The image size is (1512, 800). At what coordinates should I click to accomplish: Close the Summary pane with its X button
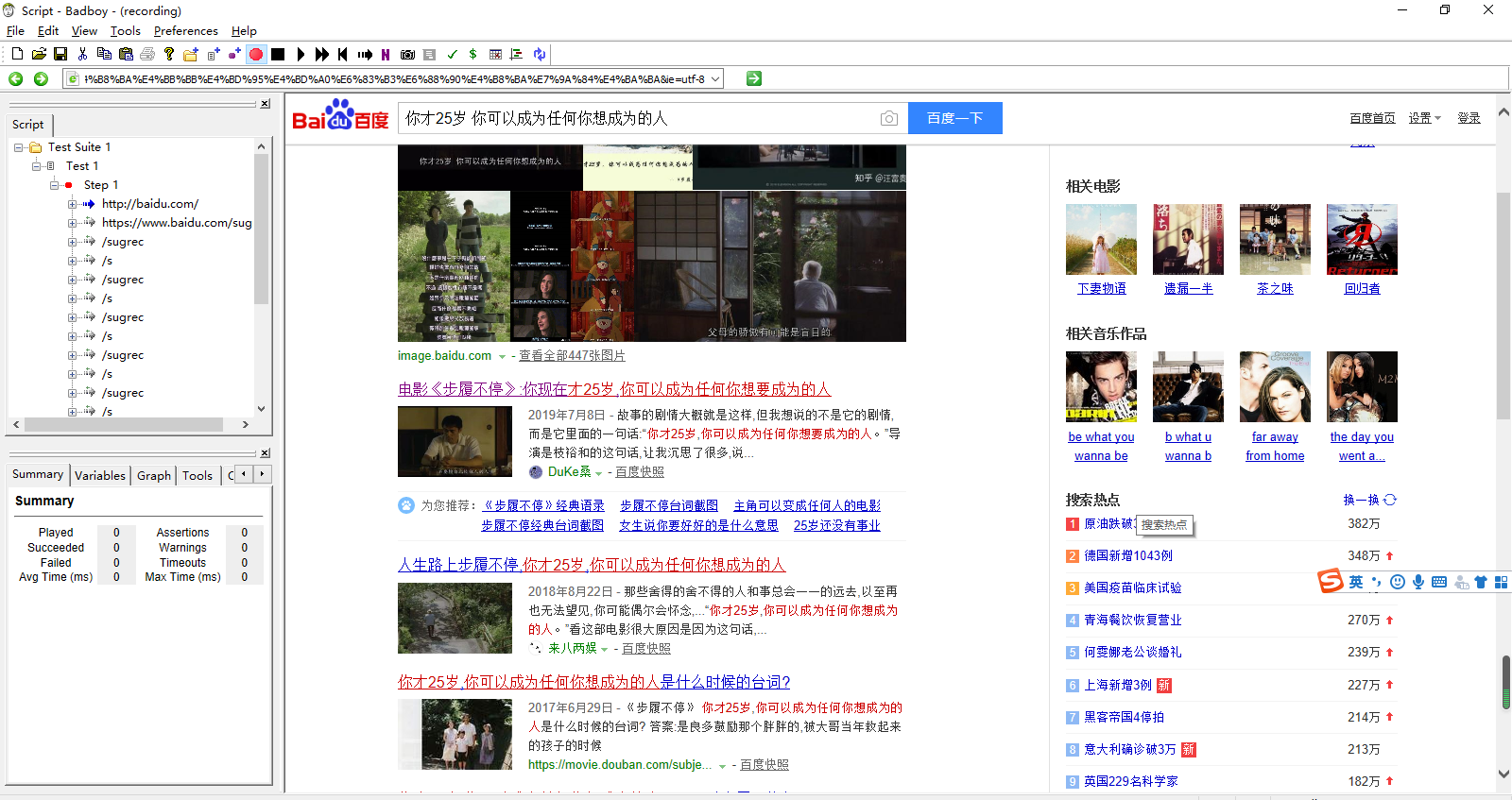click(x=265, y=453)
